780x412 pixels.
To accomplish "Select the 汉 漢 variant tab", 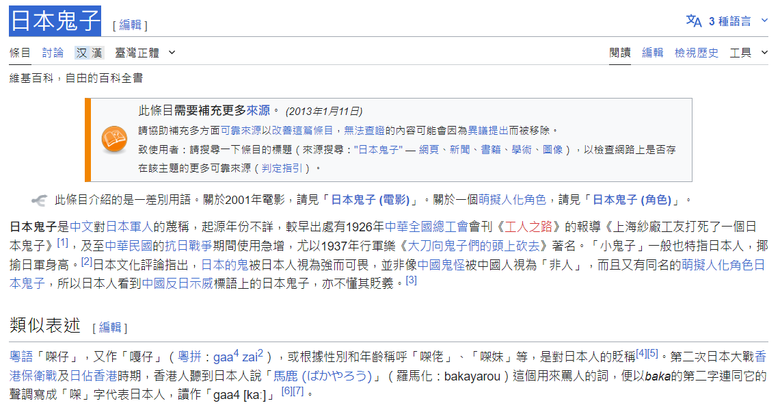I will click(x=90, y=53).
